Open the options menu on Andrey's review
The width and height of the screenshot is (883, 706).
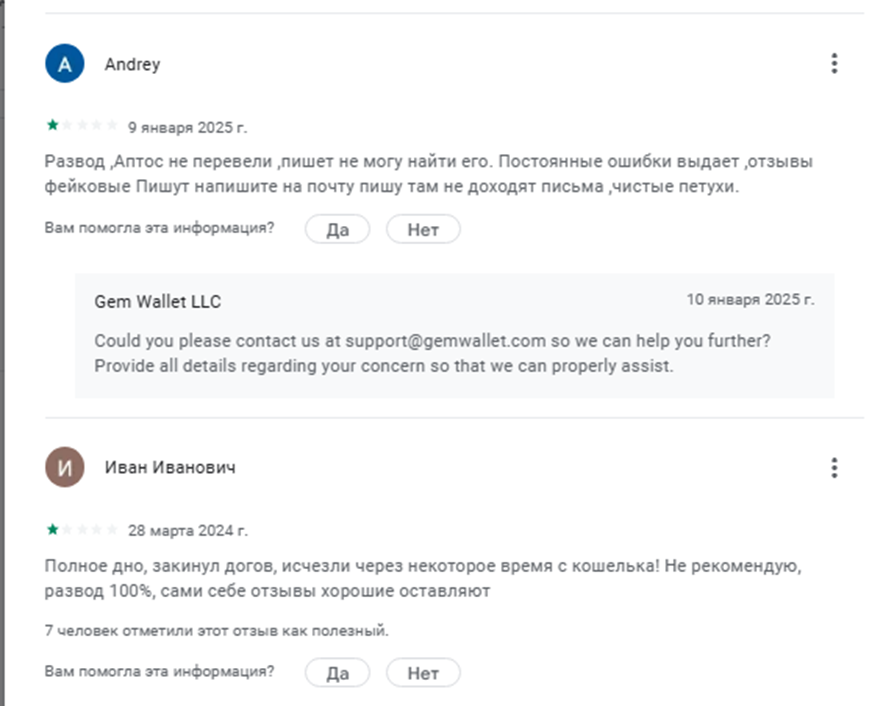[834, 64]
